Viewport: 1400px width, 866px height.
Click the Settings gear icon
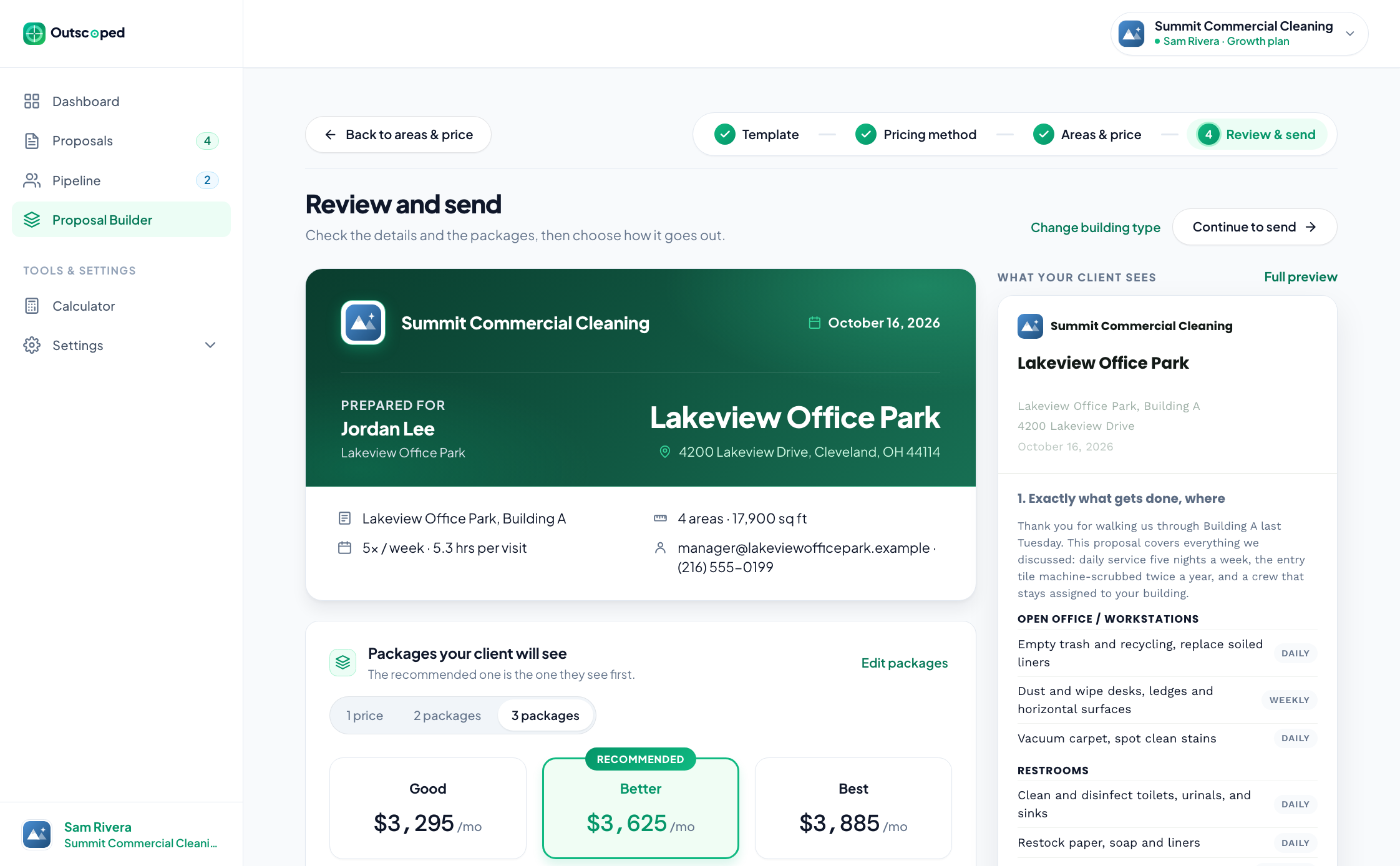(x=32, y=345)
